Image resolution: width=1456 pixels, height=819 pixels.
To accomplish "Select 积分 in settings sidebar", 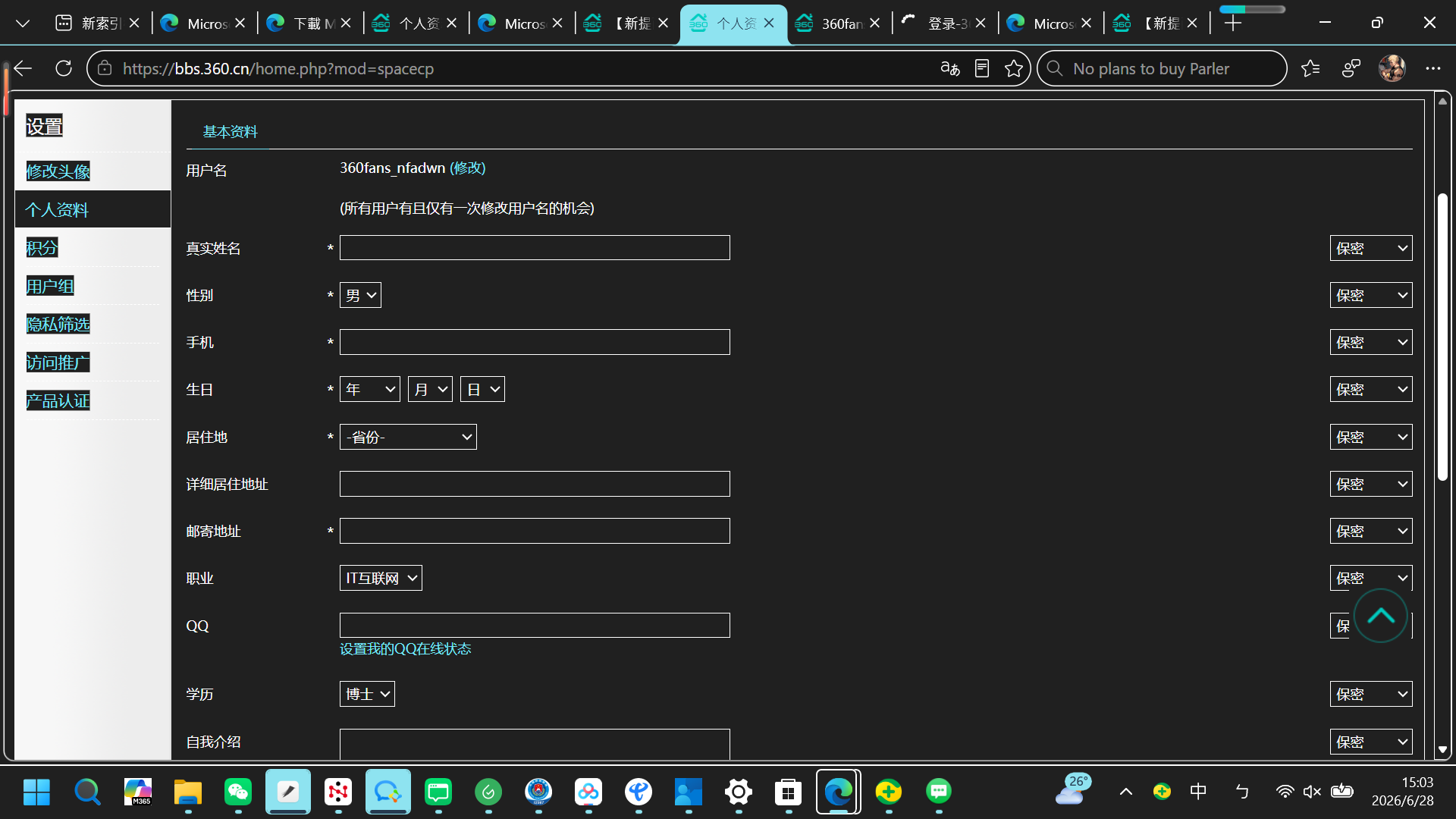I will (42, 248).
